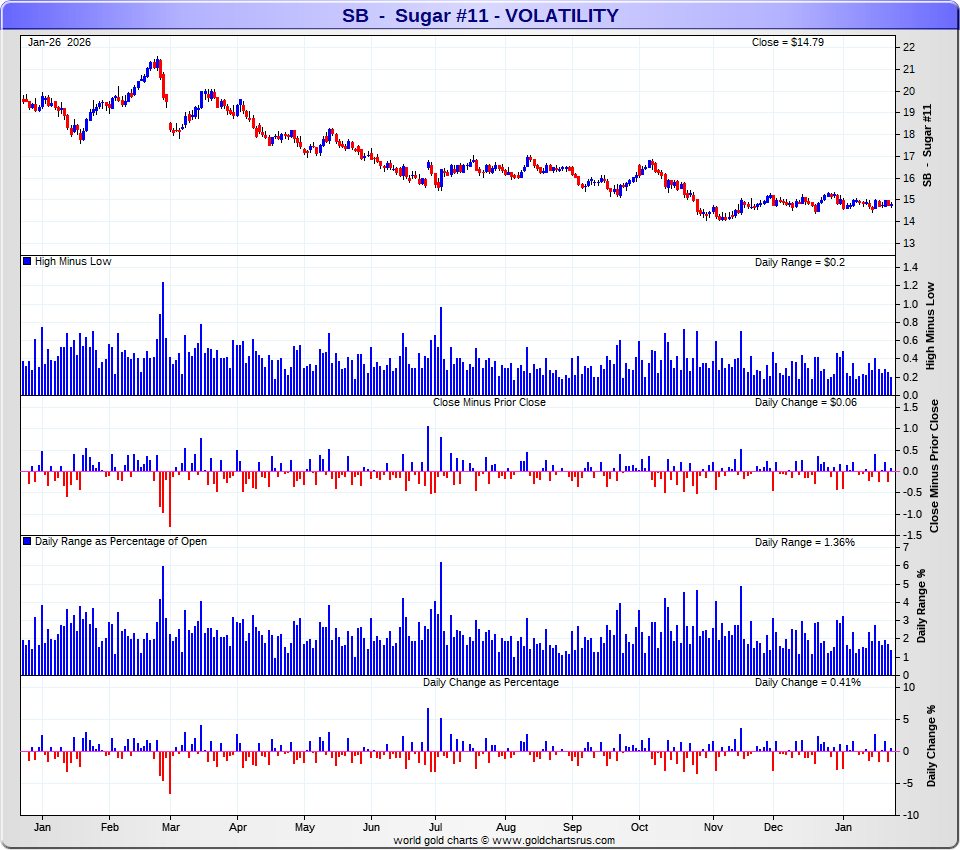Click the Daily Change as Percentage panel heading
Screen dimensions: 960x850
click(490, 682)
